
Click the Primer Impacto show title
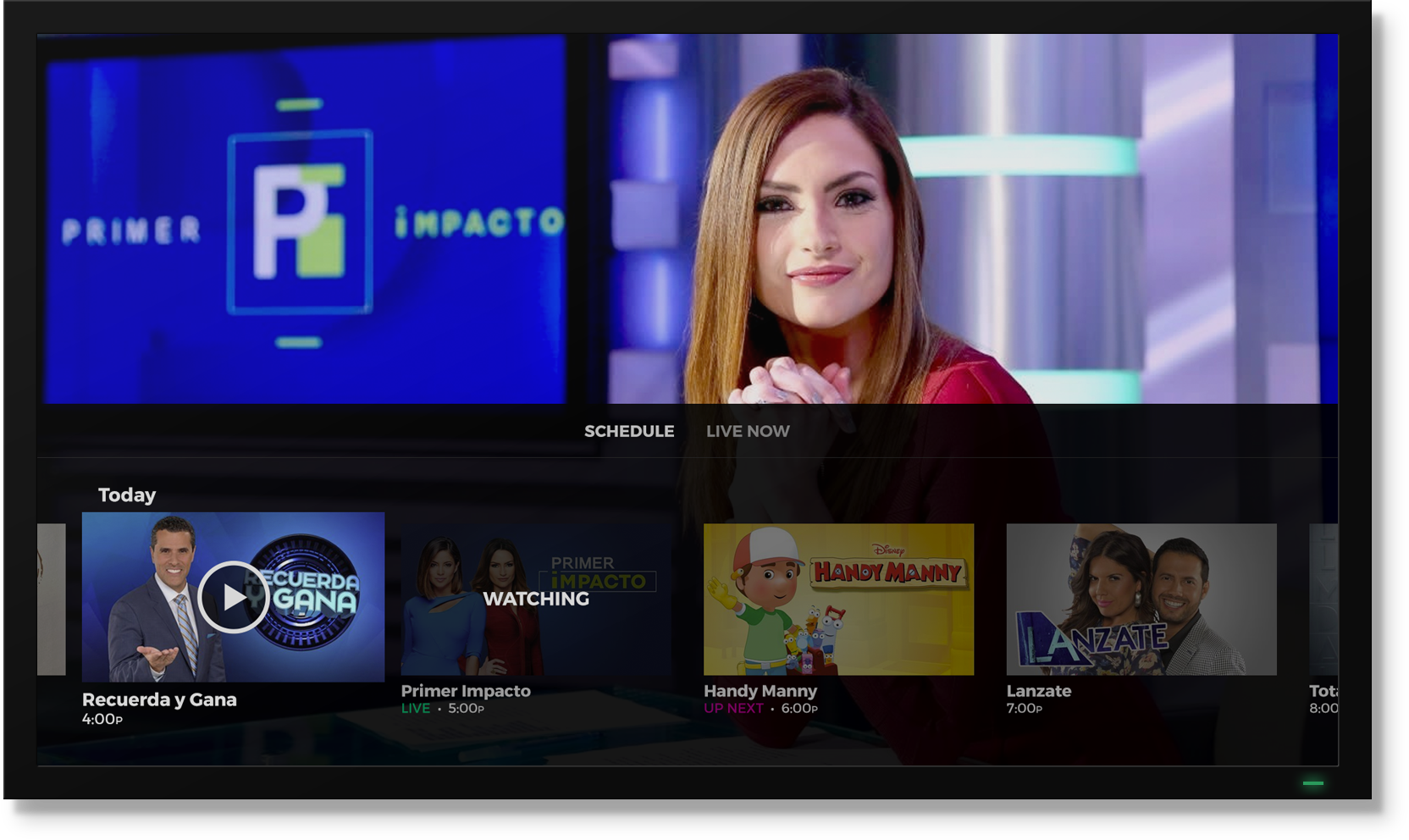[466, 691]
